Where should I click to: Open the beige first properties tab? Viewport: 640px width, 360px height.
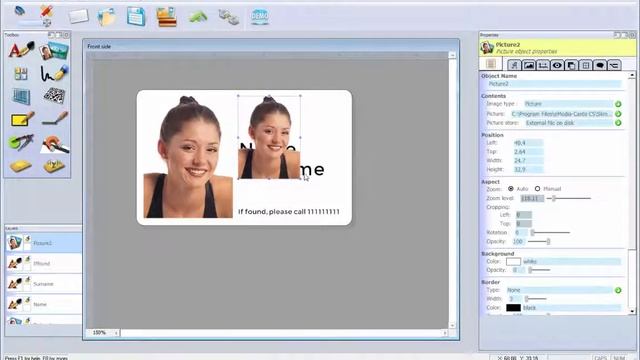(x=491, y=64)
